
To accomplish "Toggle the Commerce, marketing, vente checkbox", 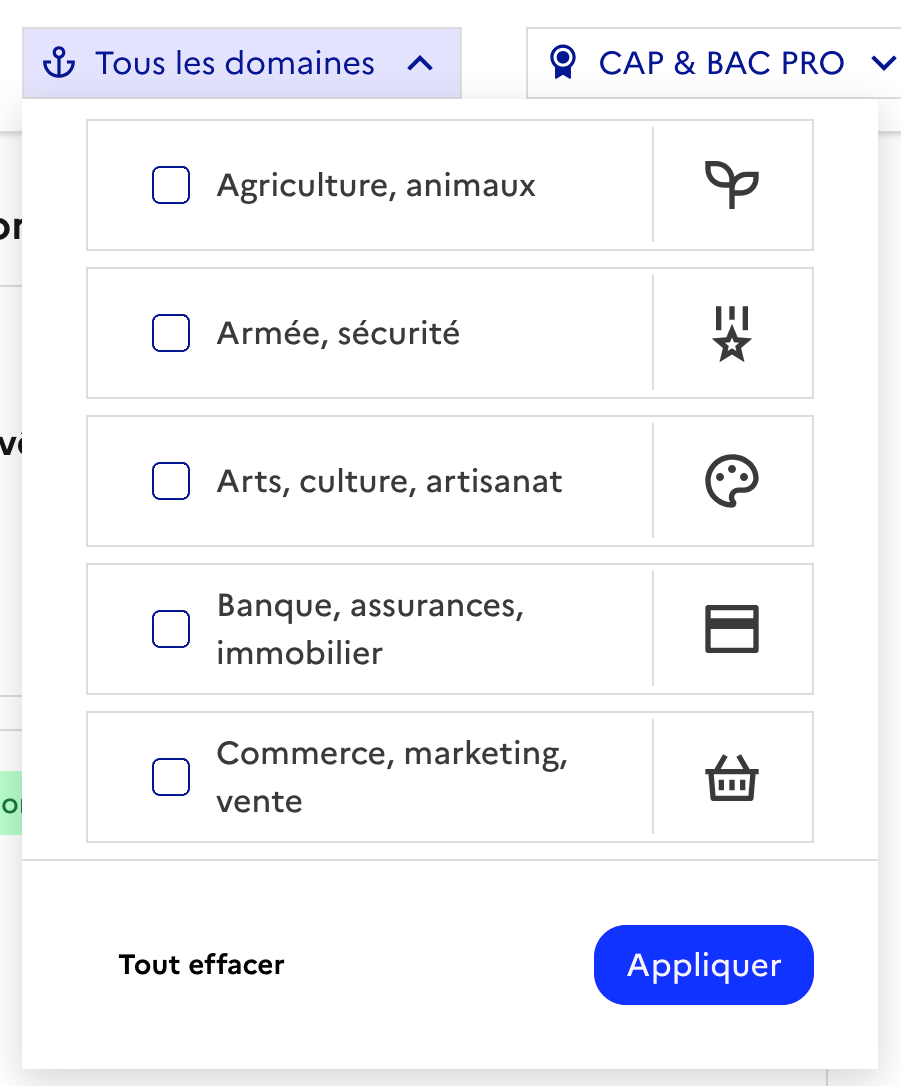I will click(x=171, y=777).
